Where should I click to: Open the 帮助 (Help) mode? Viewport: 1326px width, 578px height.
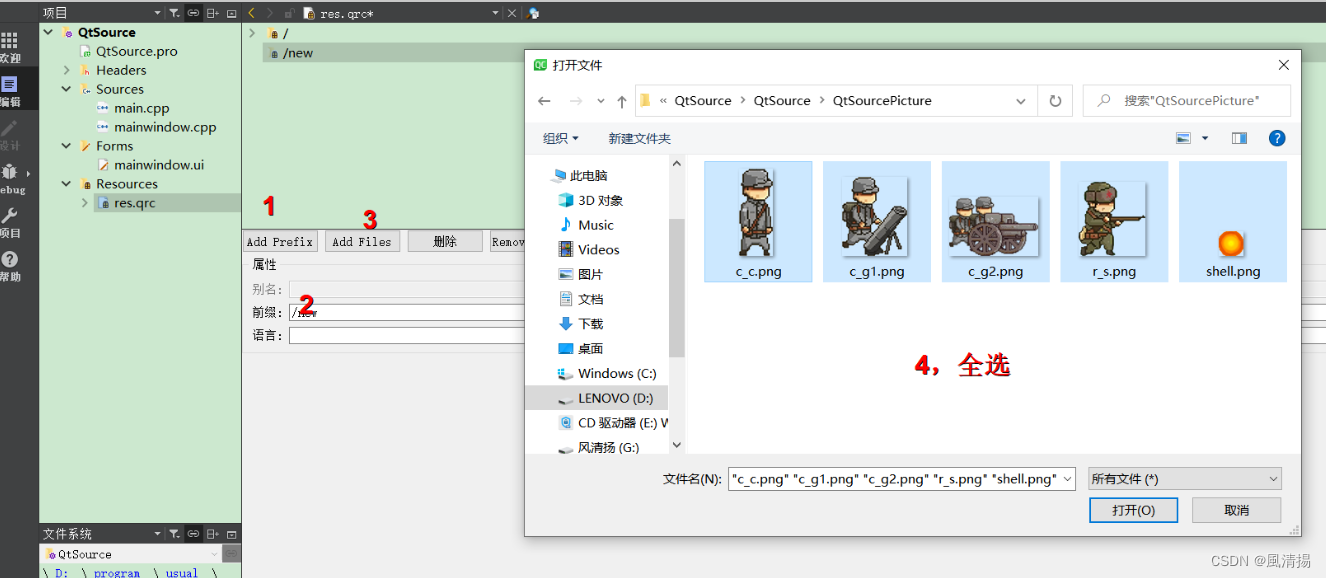pyautogui.click(x=10, y=266)
